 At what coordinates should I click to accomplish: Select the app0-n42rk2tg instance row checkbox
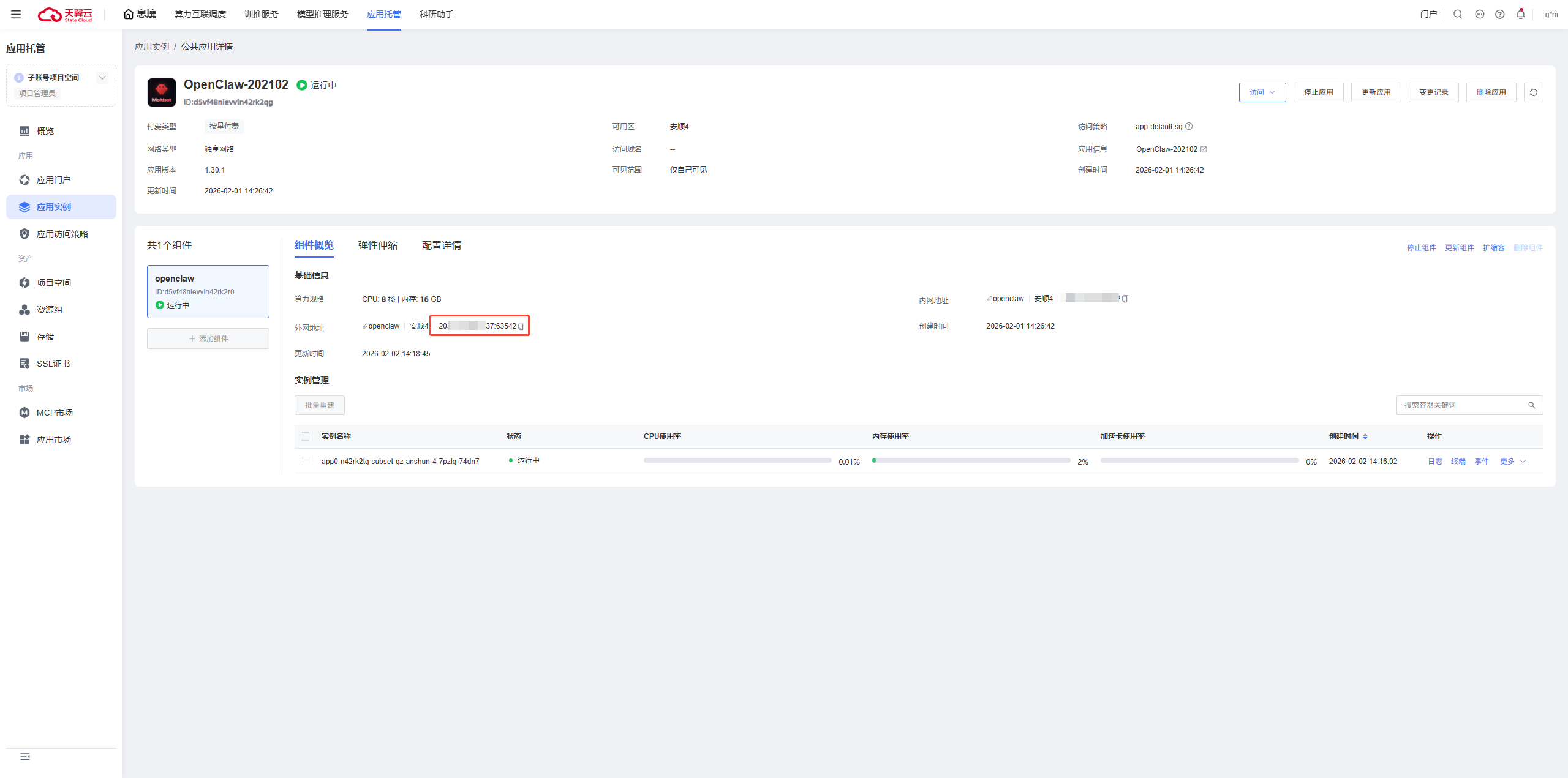click(305, 461)
